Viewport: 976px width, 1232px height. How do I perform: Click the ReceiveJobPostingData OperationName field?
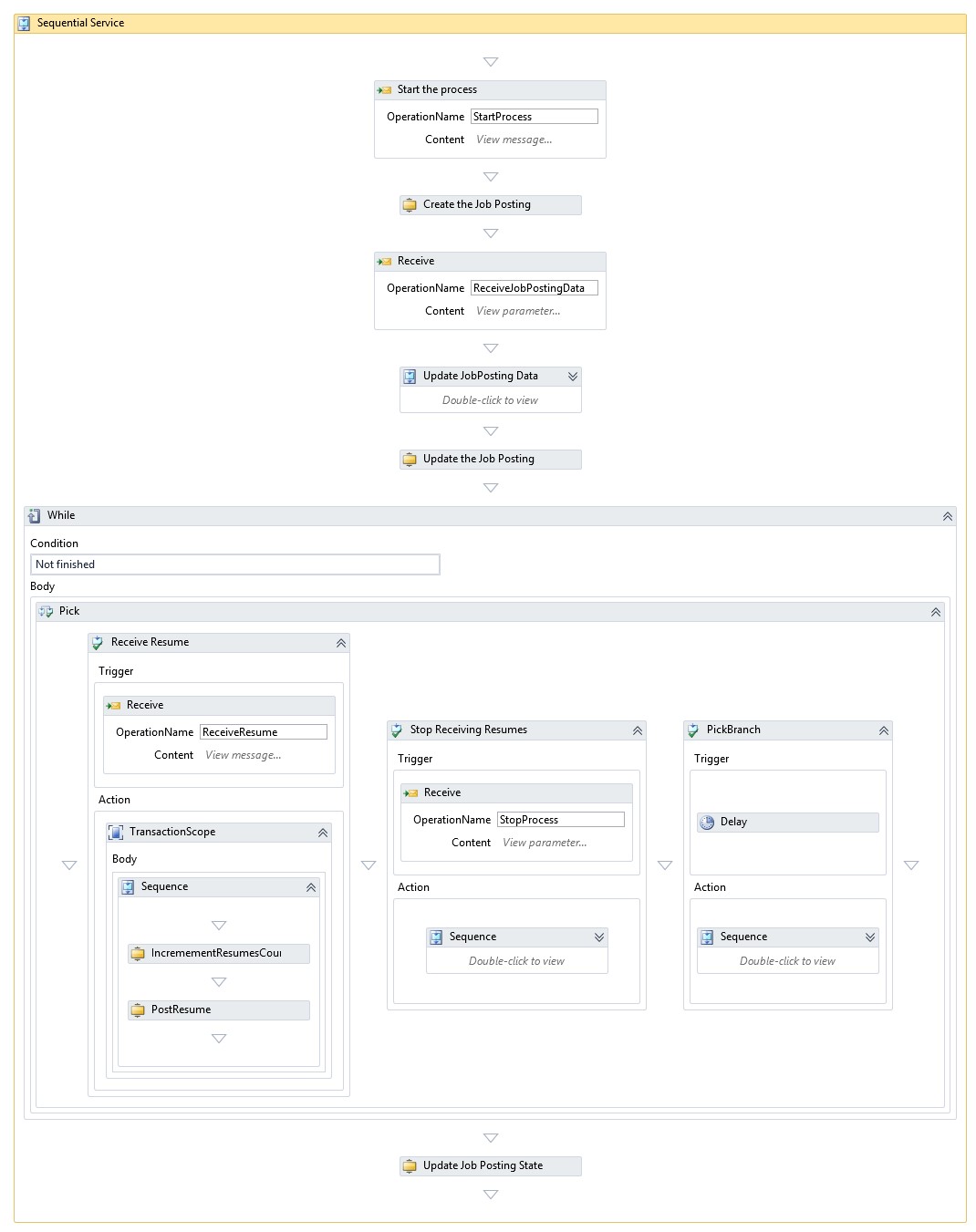click(x=535, y=288)
